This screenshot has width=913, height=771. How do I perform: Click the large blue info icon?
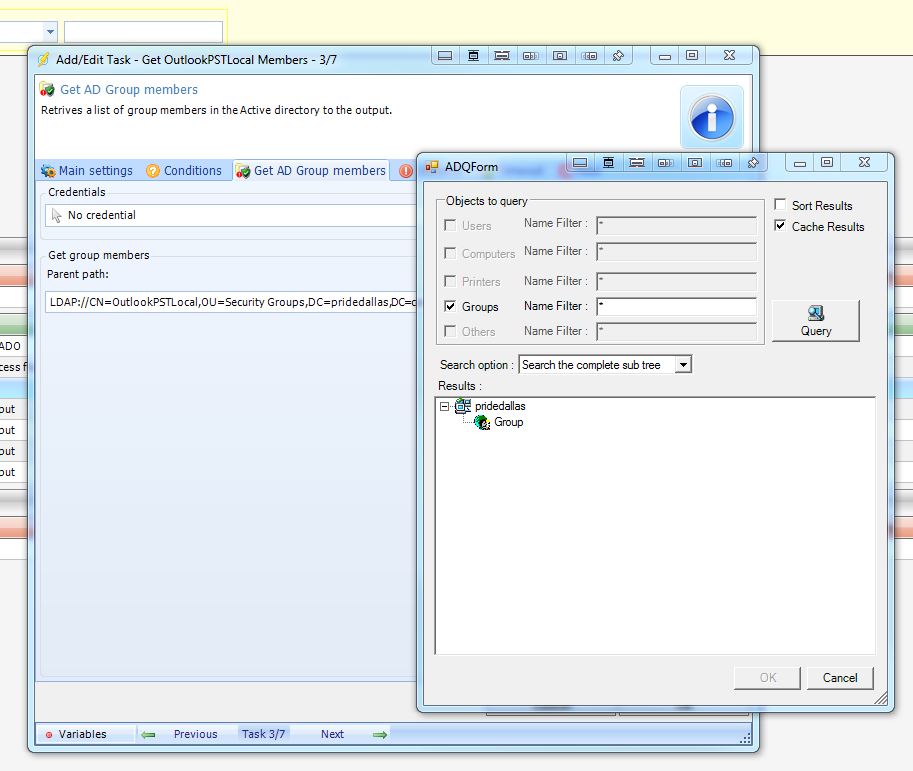(x=712, y=117)
